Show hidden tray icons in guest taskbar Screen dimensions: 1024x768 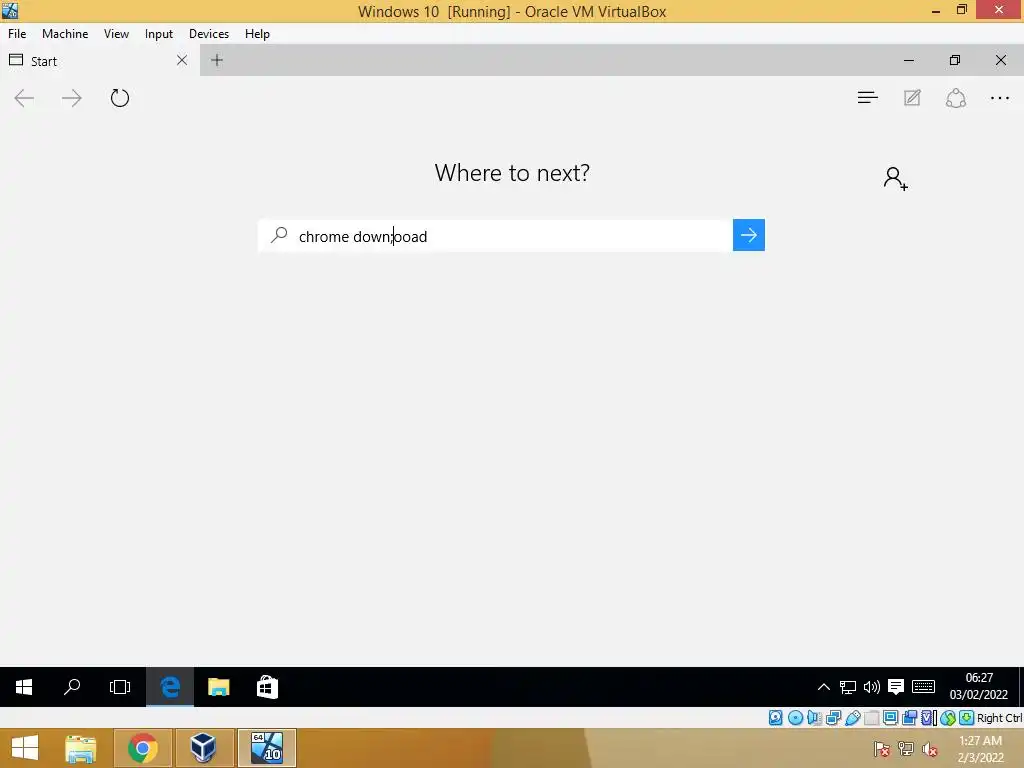(x=824, y=687)
